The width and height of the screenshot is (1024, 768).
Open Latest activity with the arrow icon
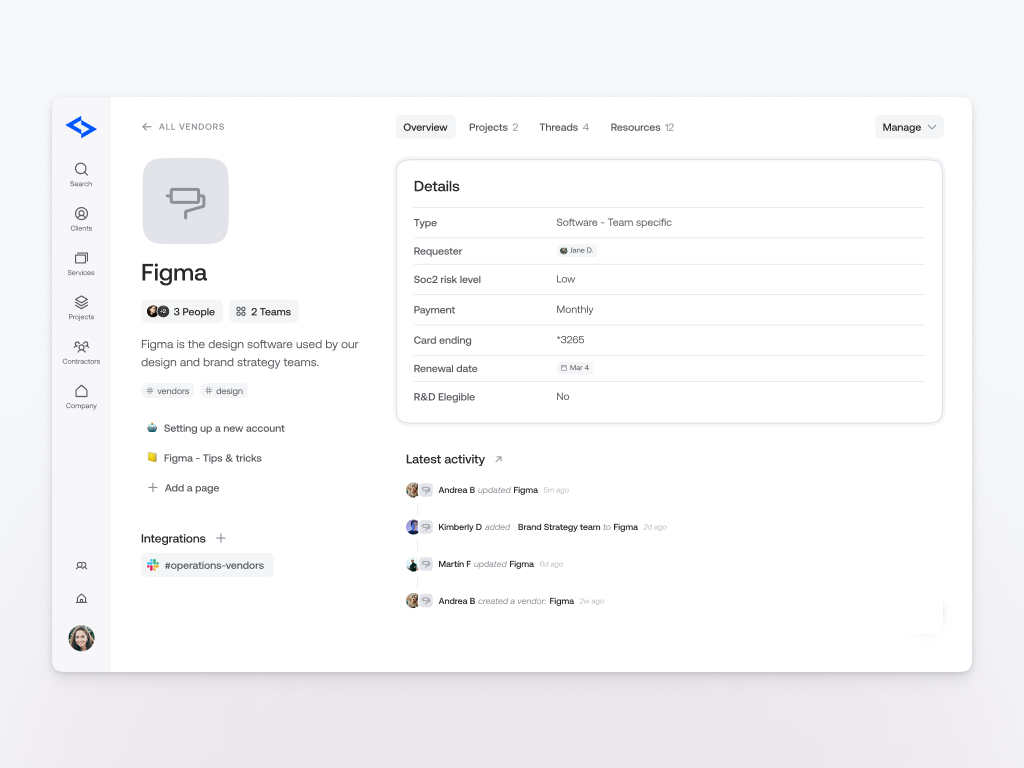click(x=498, y=459)
